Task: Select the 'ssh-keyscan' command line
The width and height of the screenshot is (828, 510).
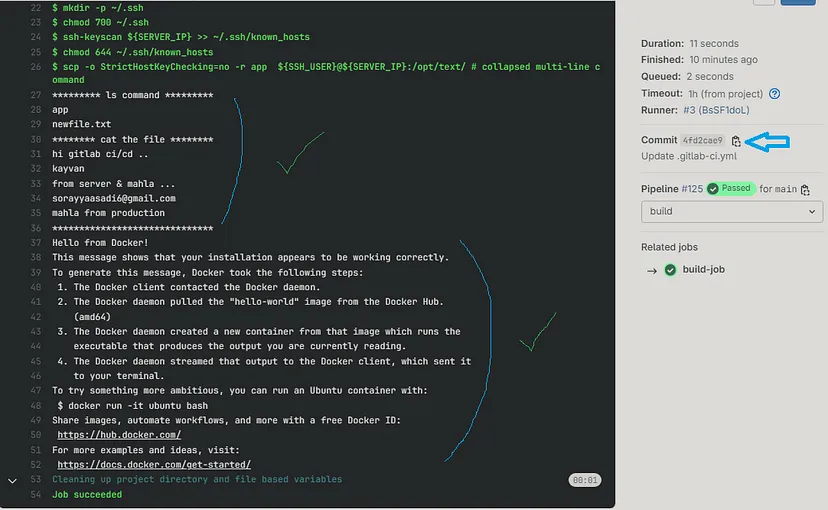Action: click(181, 37)
